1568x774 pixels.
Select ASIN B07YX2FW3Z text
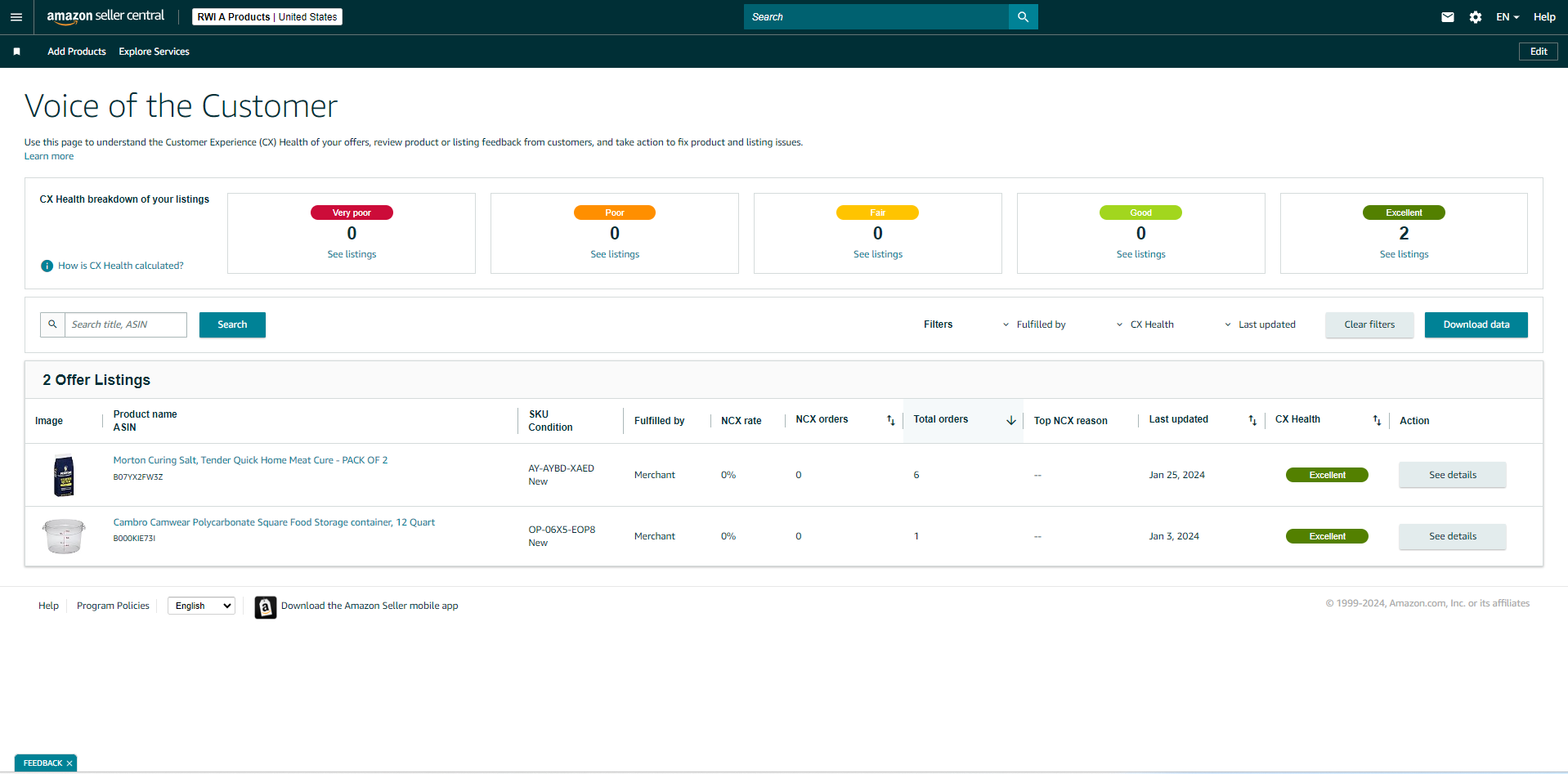tap(138, 477)
